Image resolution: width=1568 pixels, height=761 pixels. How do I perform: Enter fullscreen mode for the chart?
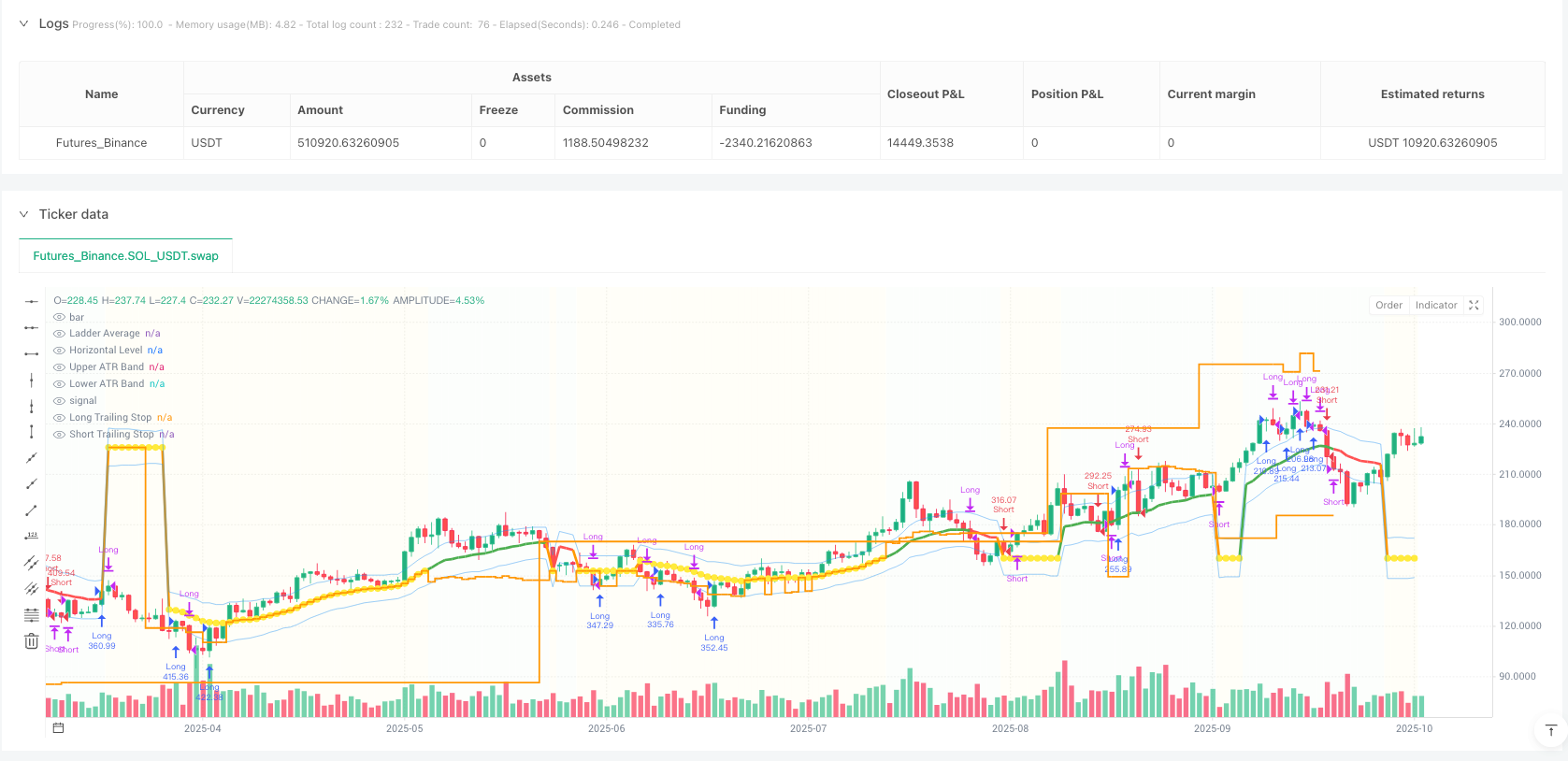coord(1474,306)
